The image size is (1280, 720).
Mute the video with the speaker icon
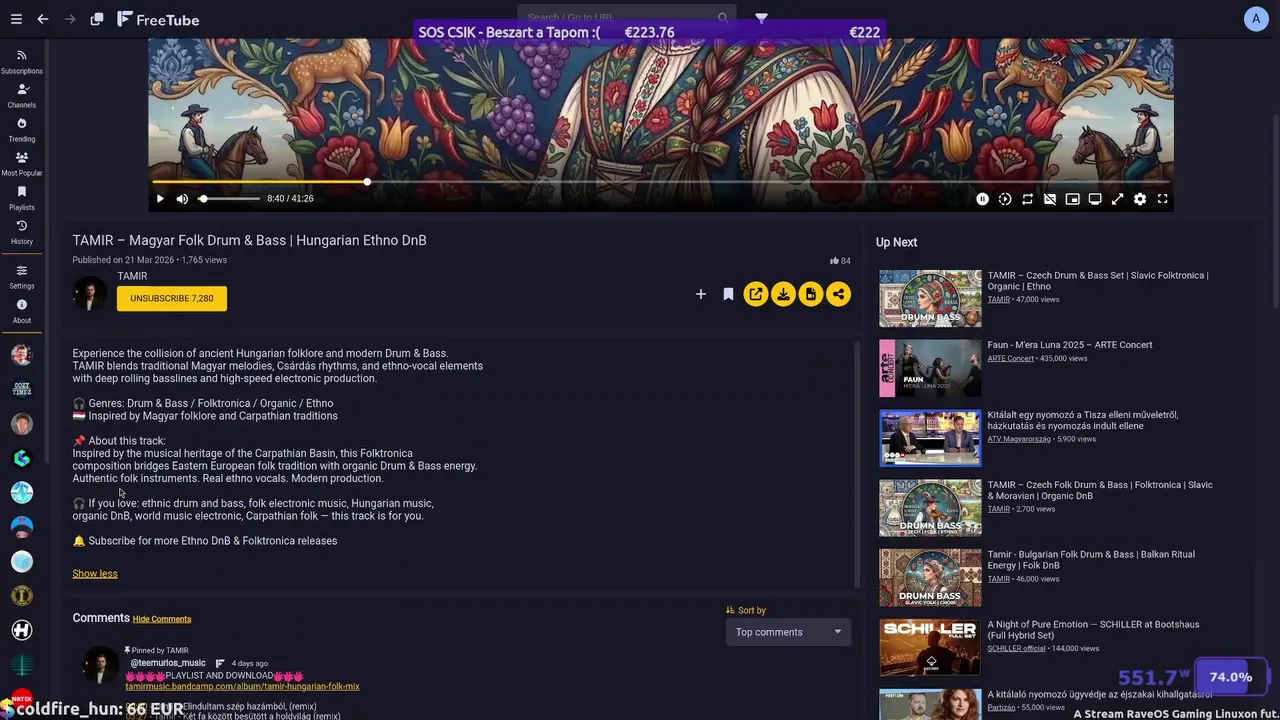182,199
